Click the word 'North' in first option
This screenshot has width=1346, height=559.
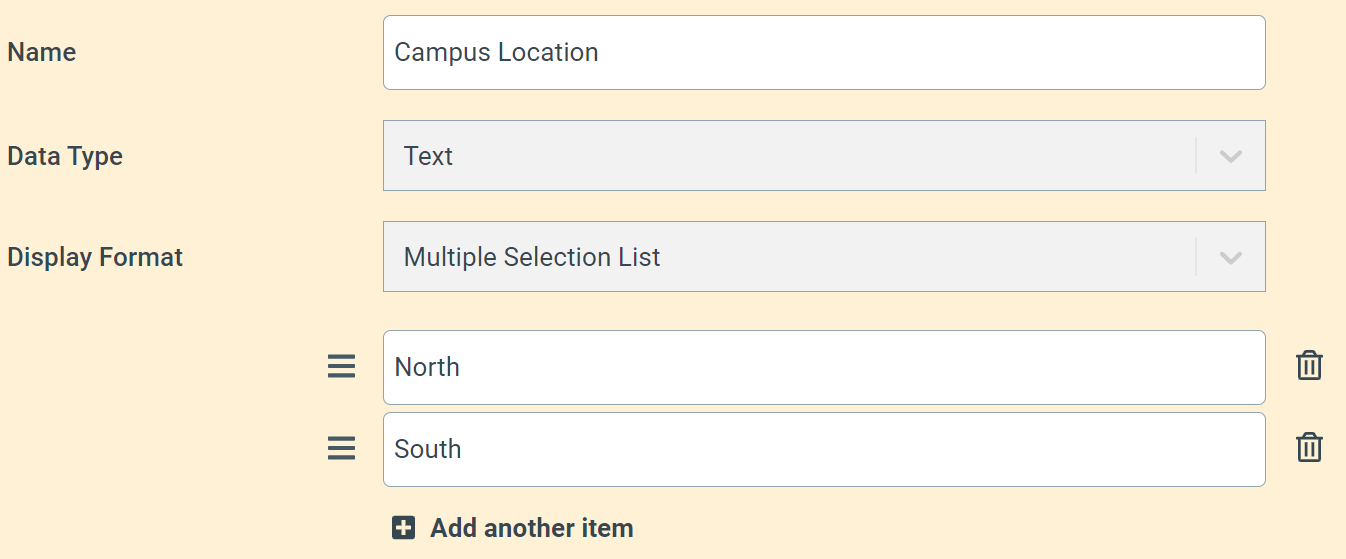point(427,367)
